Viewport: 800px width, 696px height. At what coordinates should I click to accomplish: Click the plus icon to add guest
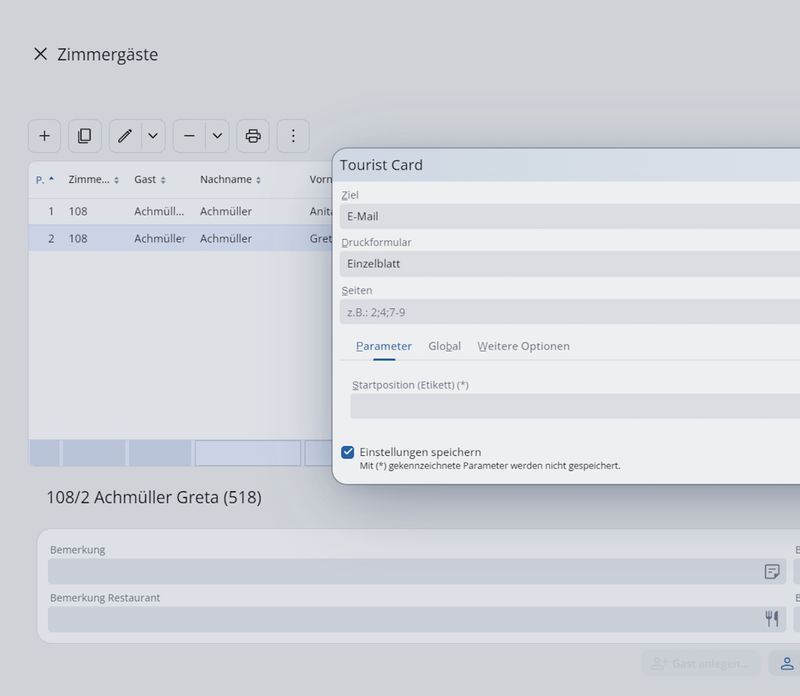click(x=44, y=136)
